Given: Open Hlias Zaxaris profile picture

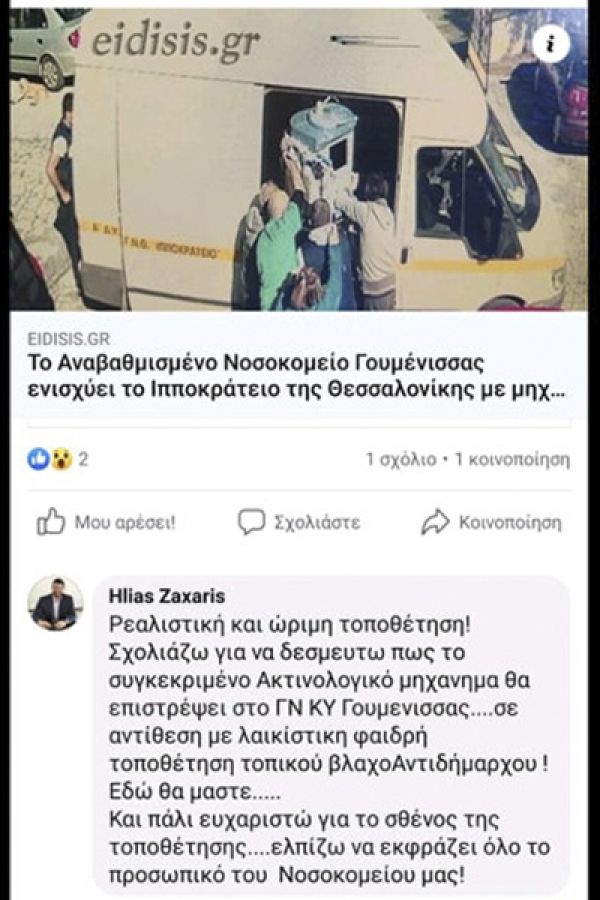Looking at the screenshot, I should 56,603.
